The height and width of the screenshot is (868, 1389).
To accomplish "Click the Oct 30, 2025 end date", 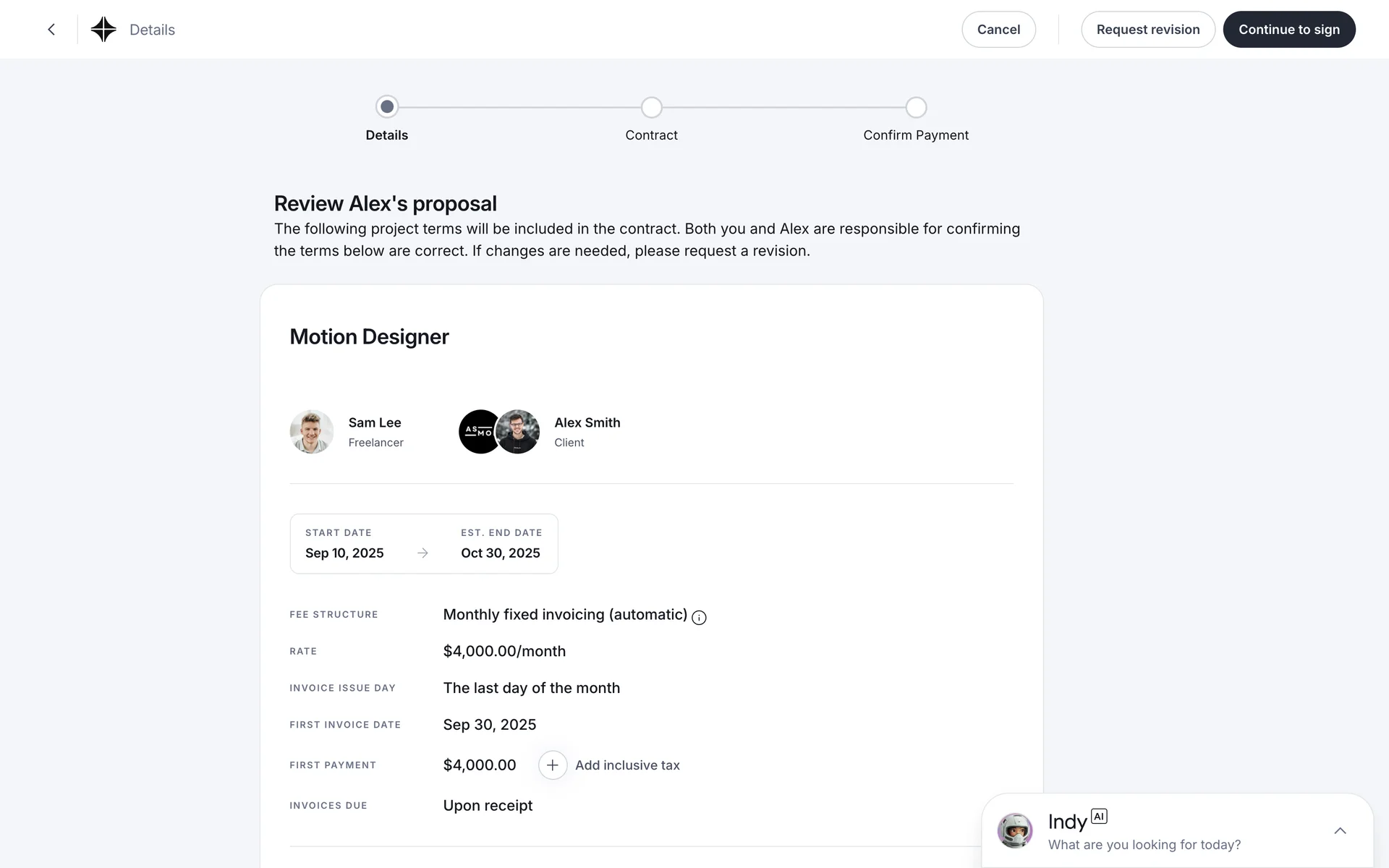I will click(501, 553).
